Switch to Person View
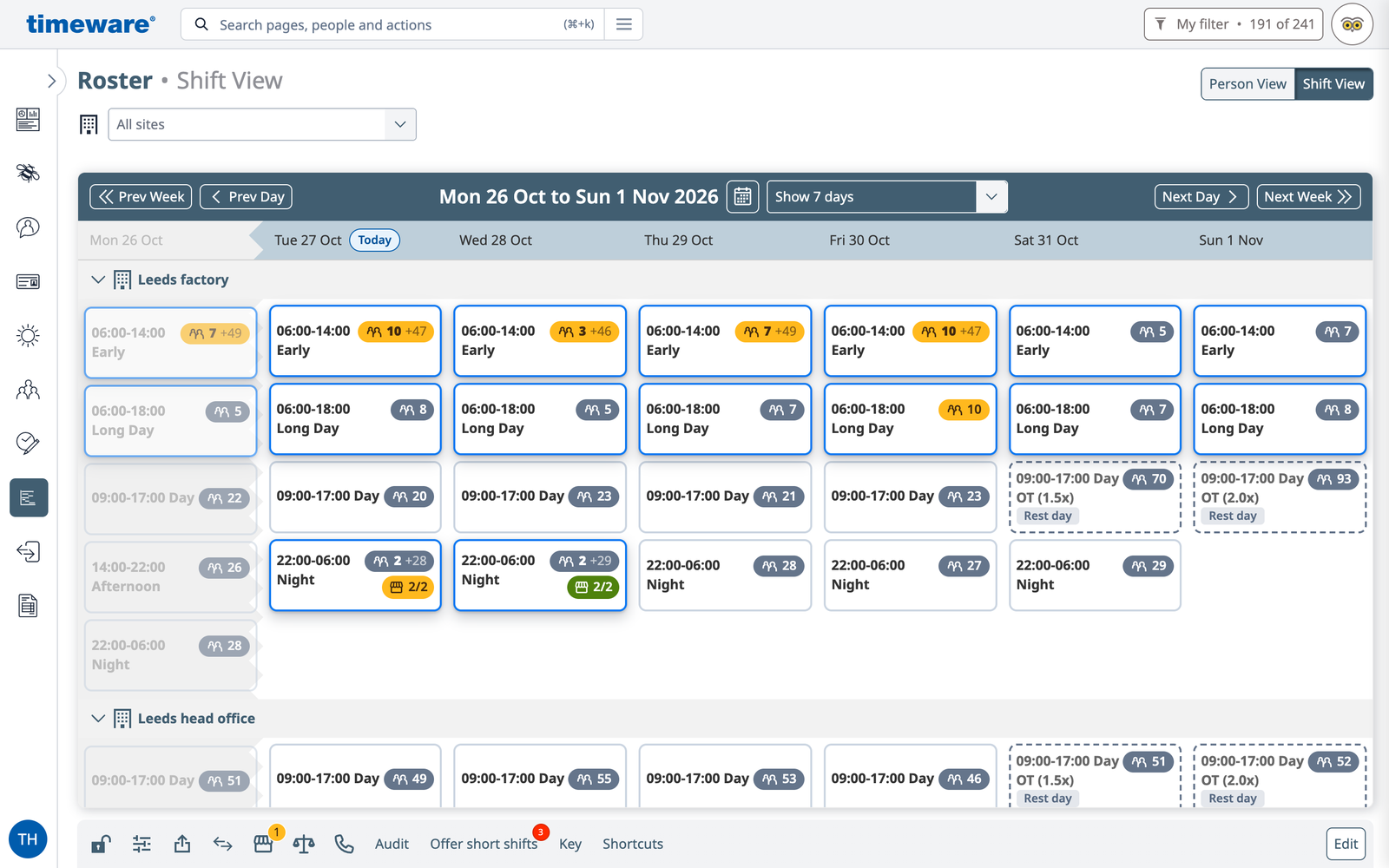The width and height of the screenshot is (1389, 868). tap(1247, 84)
